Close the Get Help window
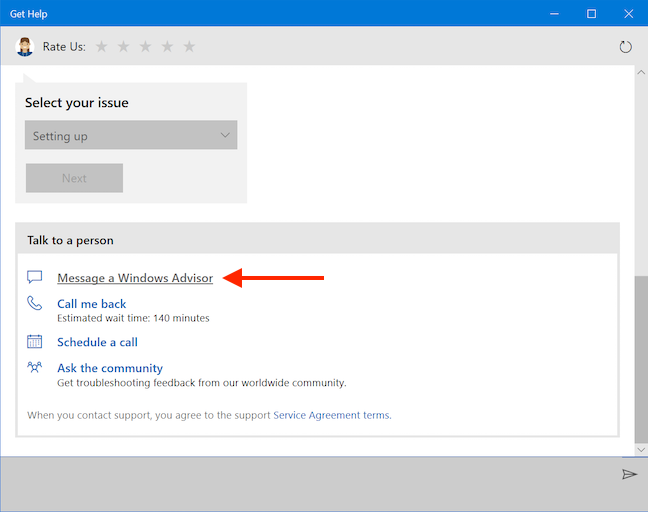 629,14
